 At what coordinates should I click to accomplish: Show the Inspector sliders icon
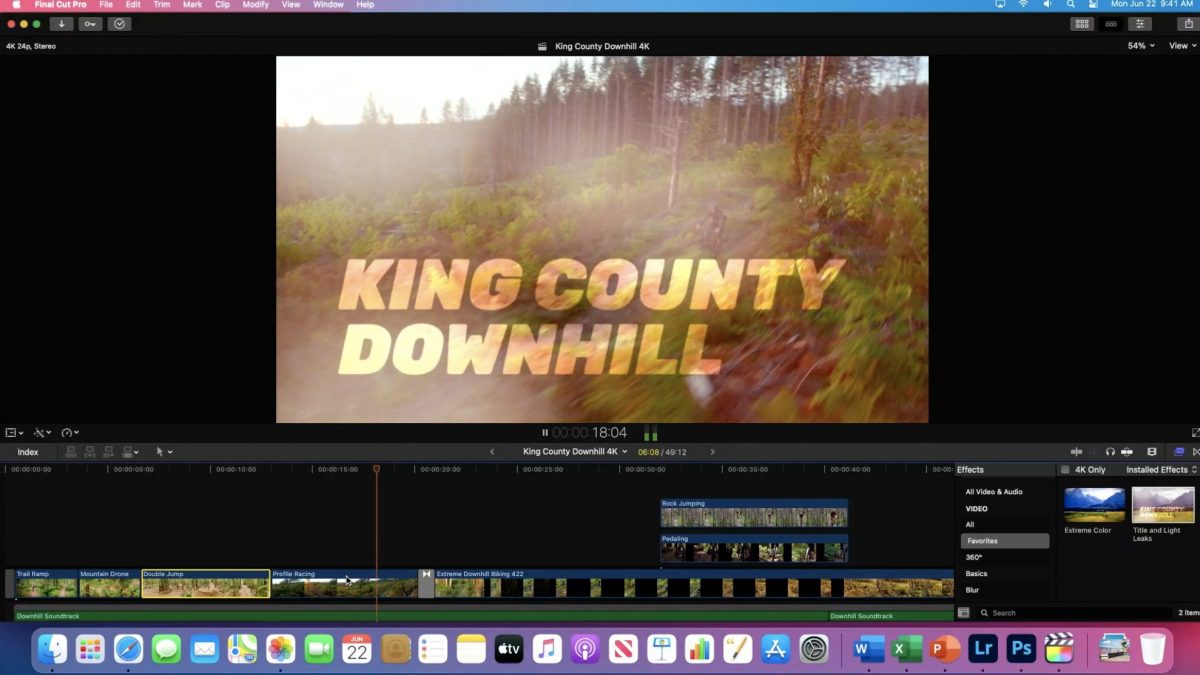tap(1139, 24)
